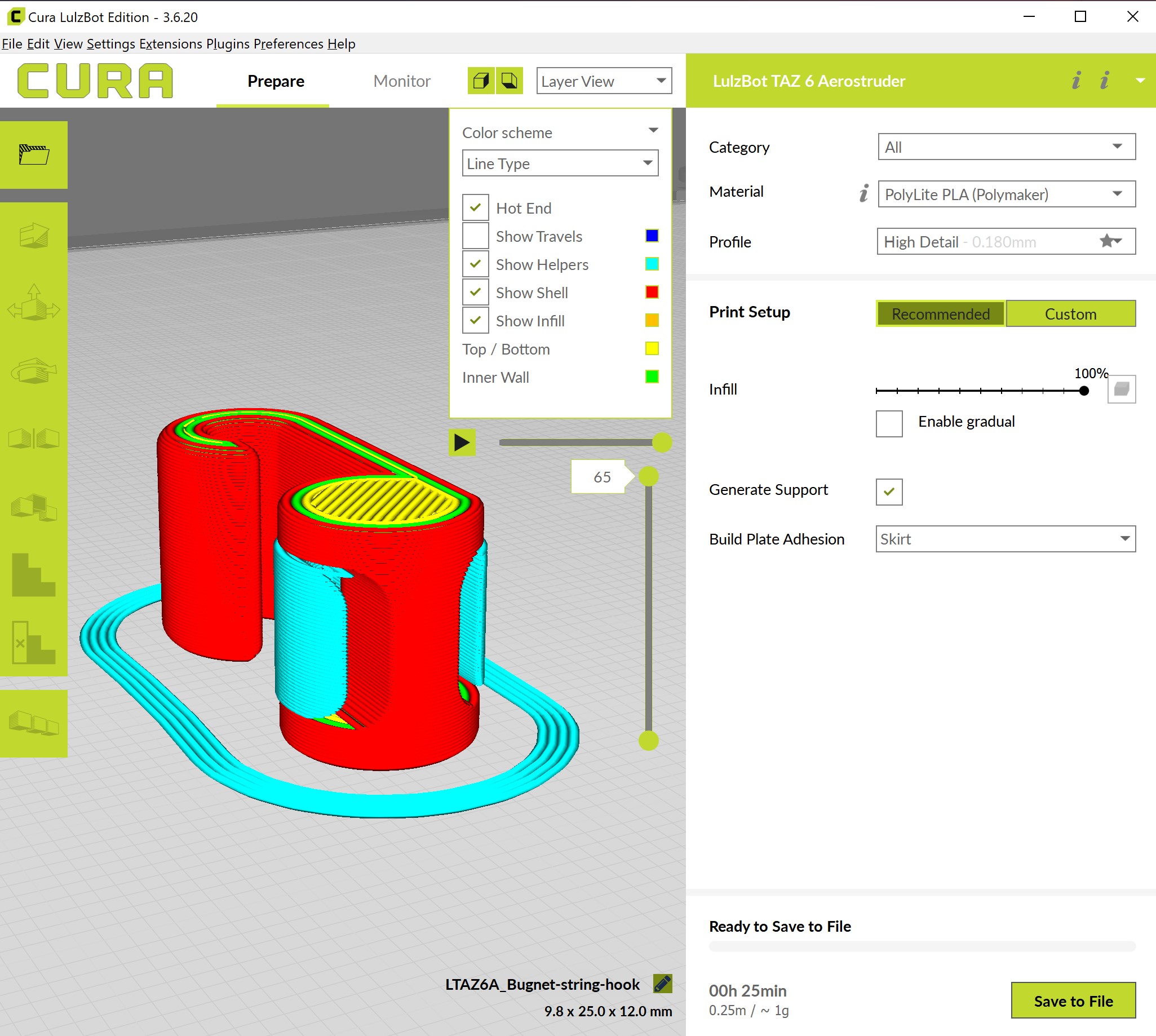The height and width of the screenshot is (1036, 1156).
Task: Open the Help menu
Action: coord(341,44)
